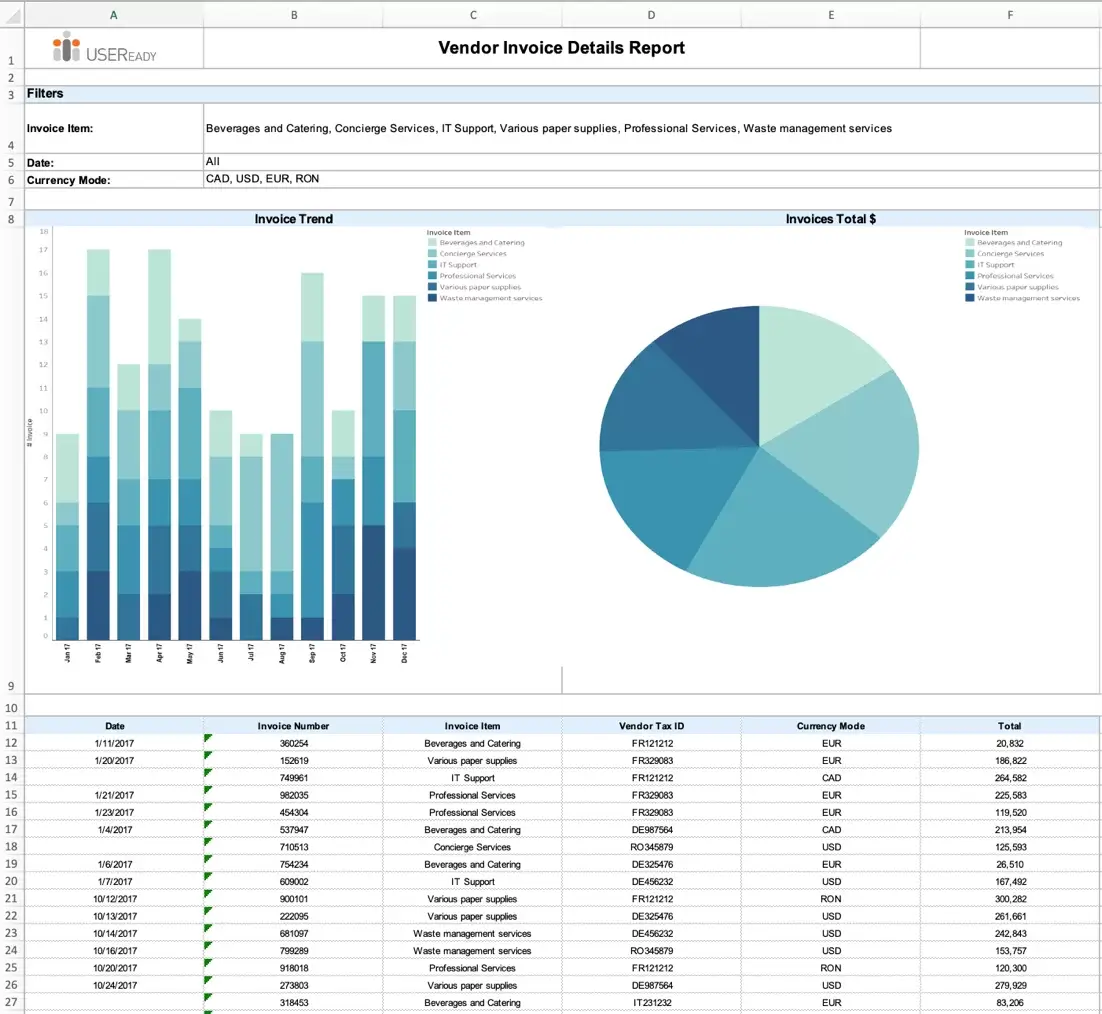The image size is (1102, 1014).
Task: Select the cell with total 300,282
Action: point(1010,899)
